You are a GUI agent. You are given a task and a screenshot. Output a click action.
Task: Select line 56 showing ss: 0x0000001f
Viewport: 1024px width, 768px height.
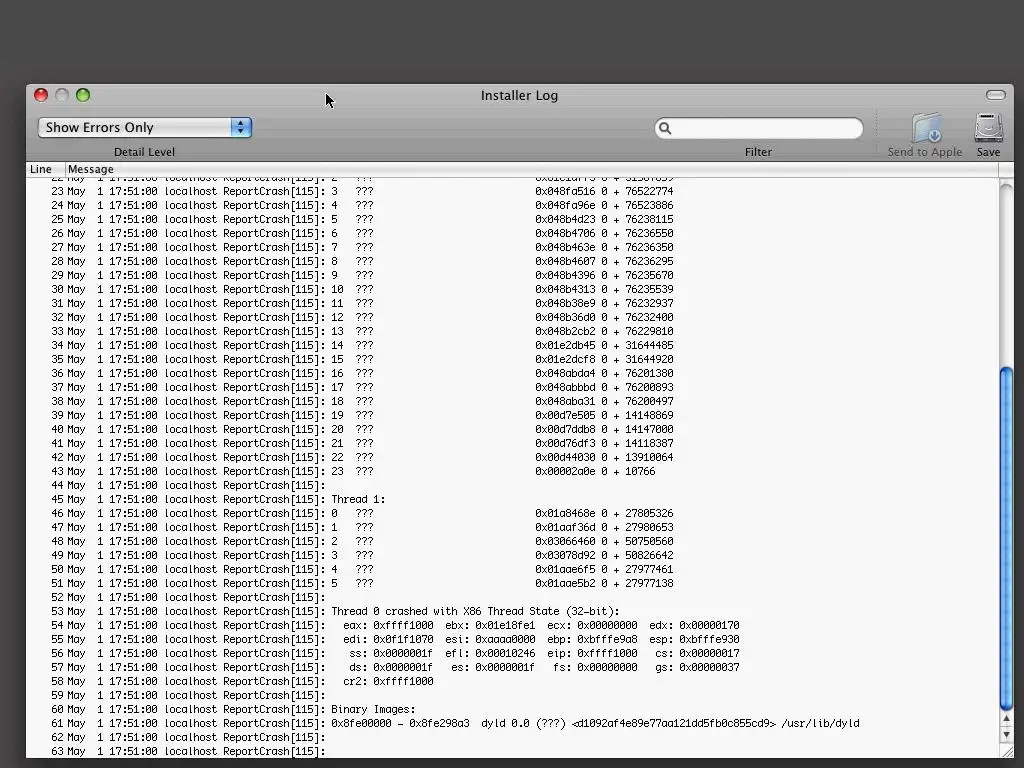pos(512,654)
